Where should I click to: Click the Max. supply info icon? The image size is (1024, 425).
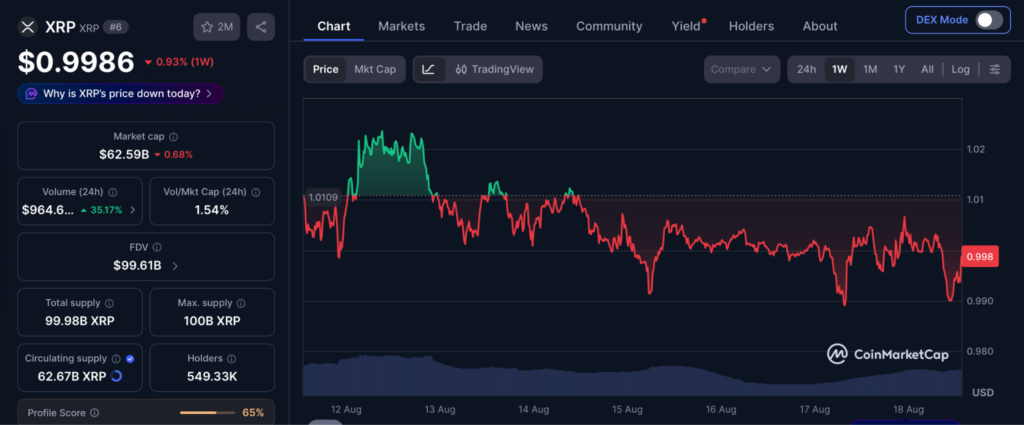click(241, 304)
